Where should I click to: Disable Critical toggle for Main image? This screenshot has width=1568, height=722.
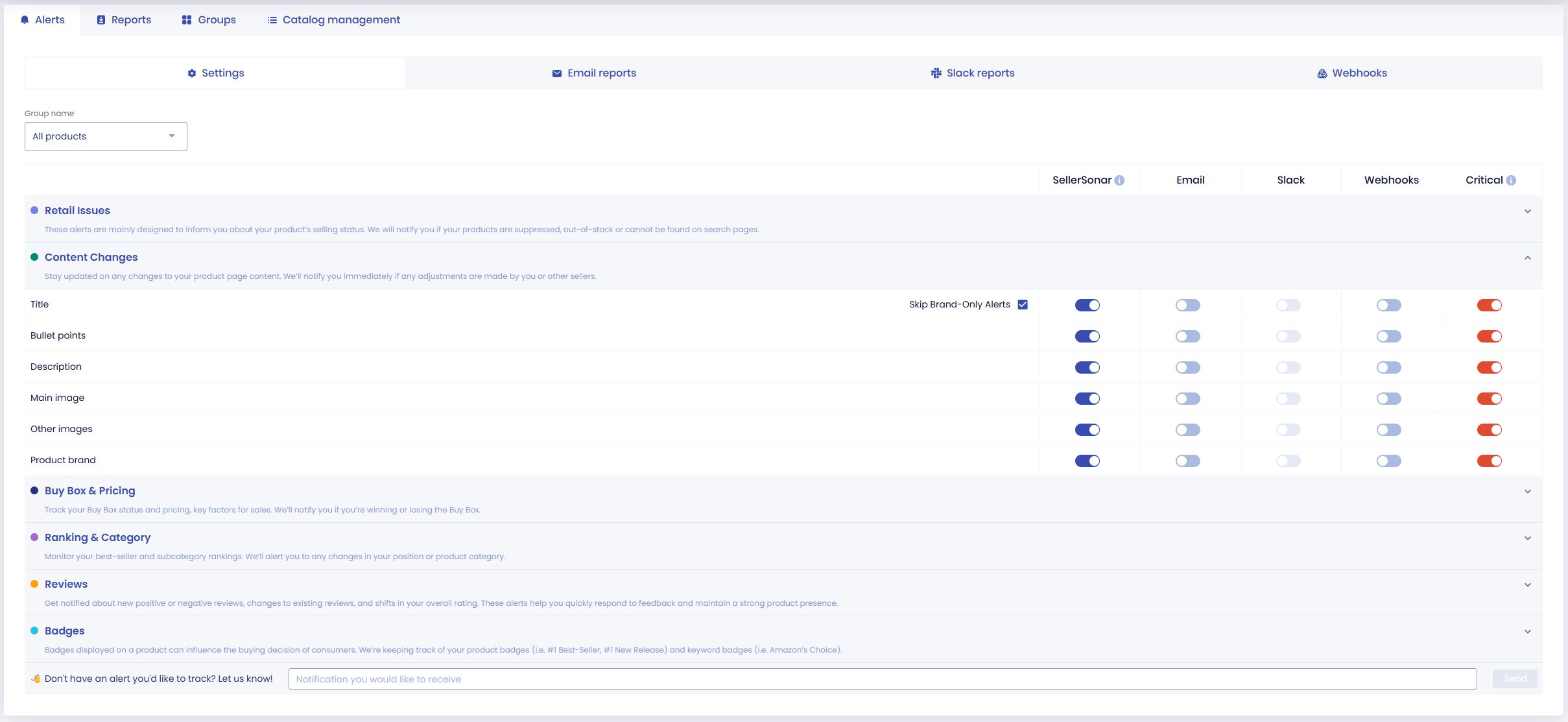[1489, 398]
